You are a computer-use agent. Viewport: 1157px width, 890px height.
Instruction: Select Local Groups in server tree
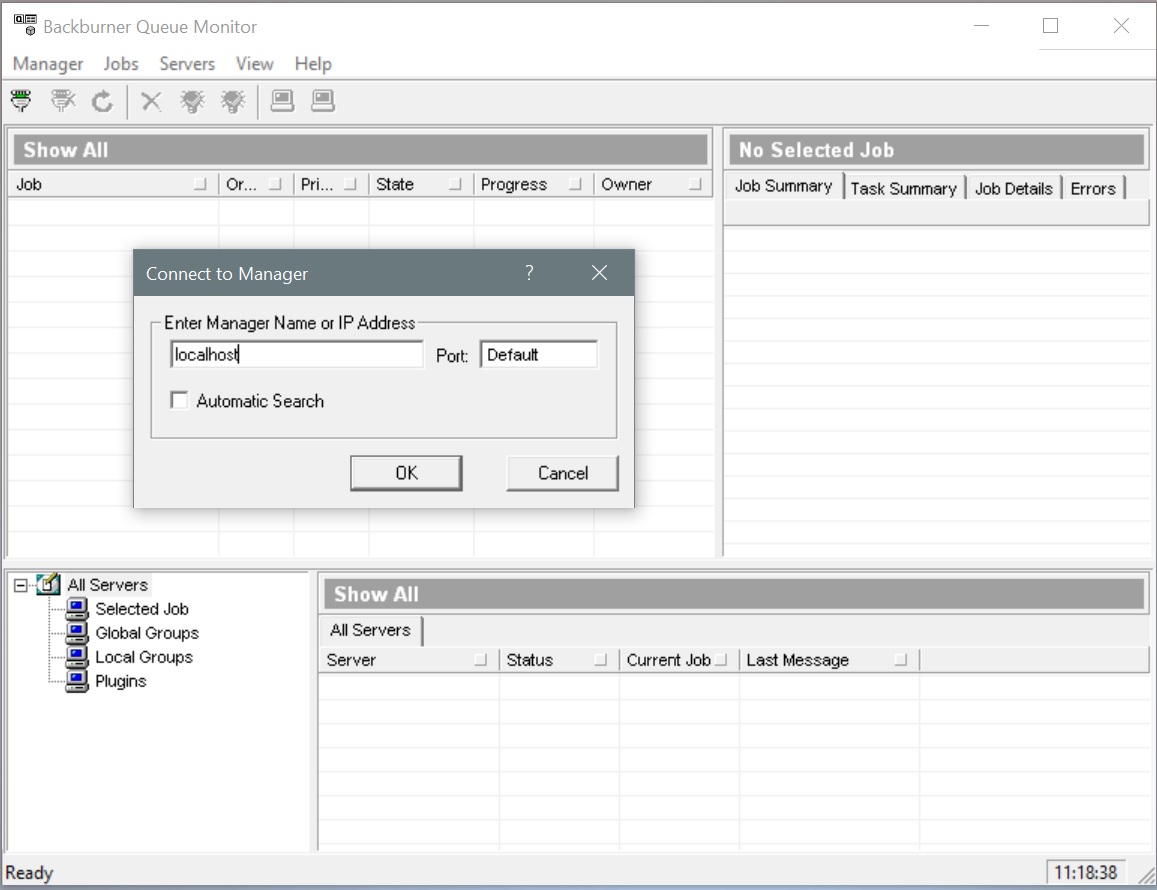tap(144, 657)
